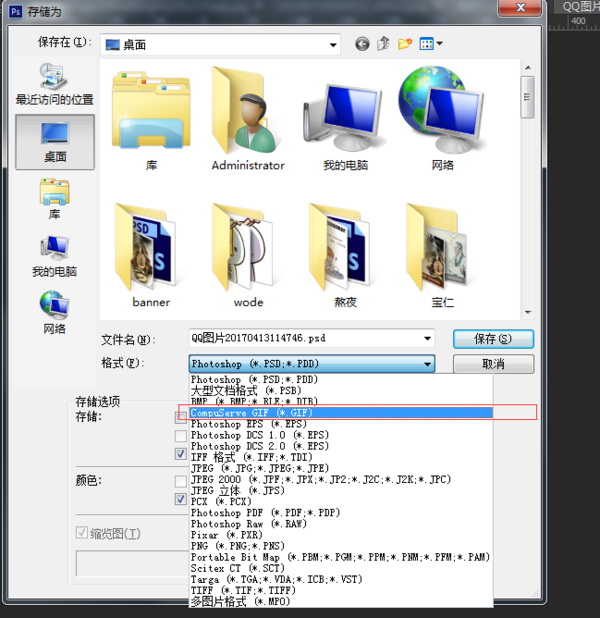Choose Photoshop DCS 1.0 format
Screen dimensions: 600x618
(x=341, y=435)
